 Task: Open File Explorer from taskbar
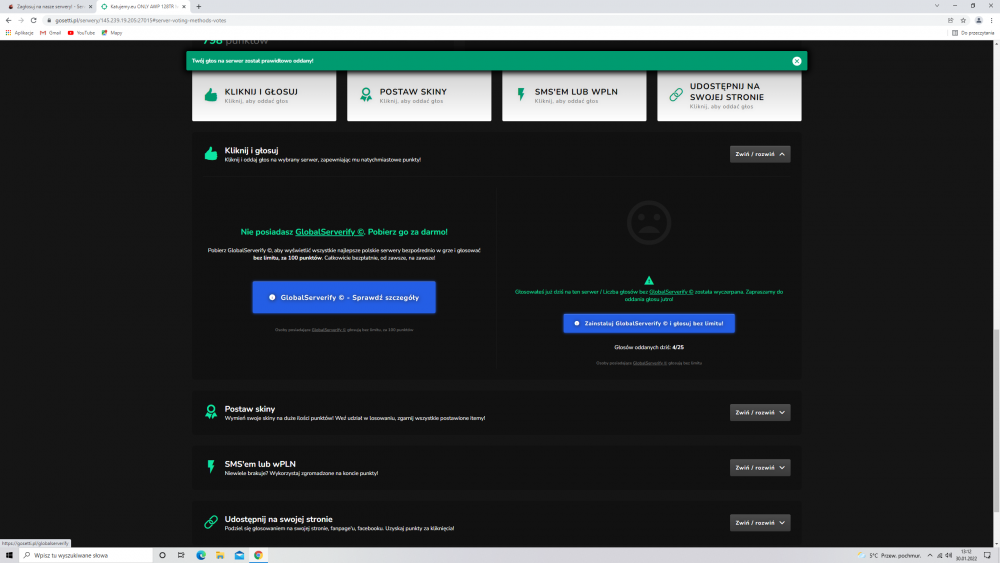click(220, 555)
